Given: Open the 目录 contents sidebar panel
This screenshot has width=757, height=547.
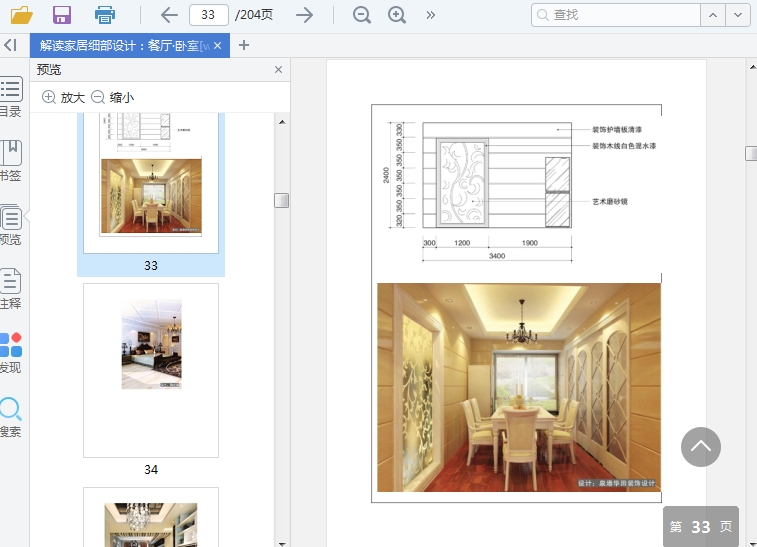Looking at the screenshot, I should [11, 96].
